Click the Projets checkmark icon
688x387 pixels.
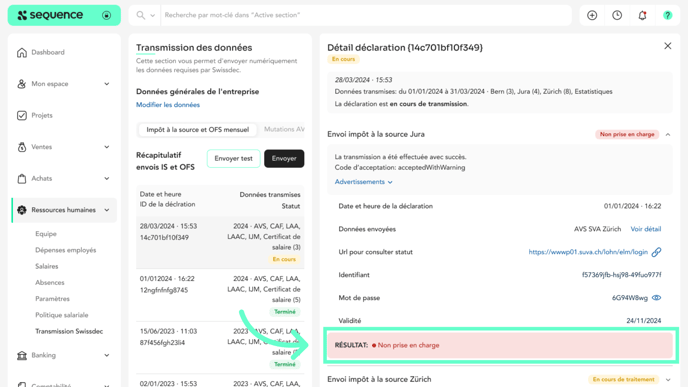click(22, 115)
